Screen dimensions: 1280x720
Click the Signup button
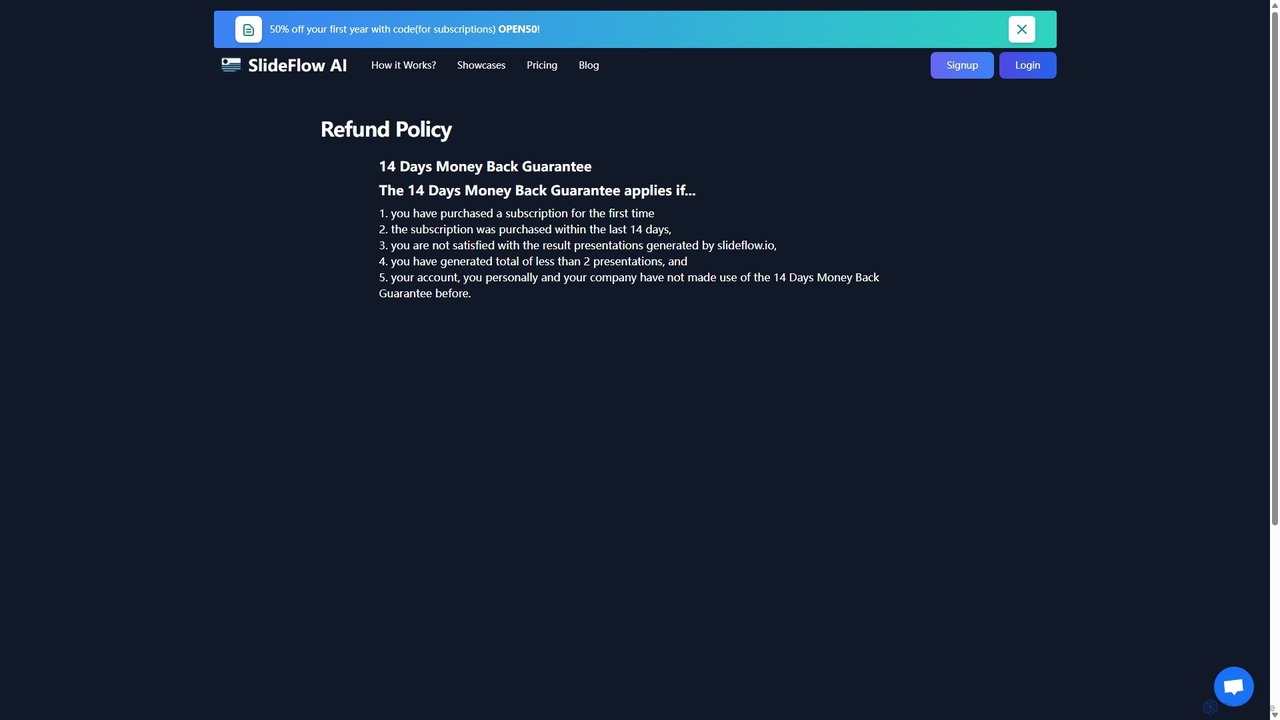coord(962,65)
